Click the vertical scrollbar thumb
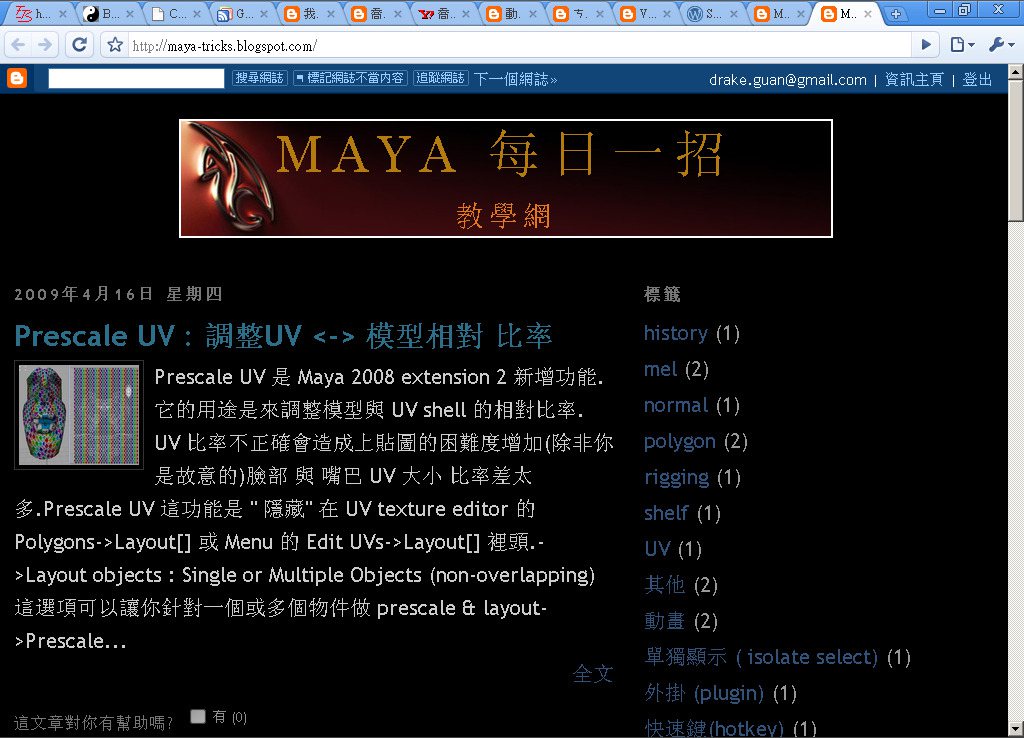 click(x=1016, y=151)
